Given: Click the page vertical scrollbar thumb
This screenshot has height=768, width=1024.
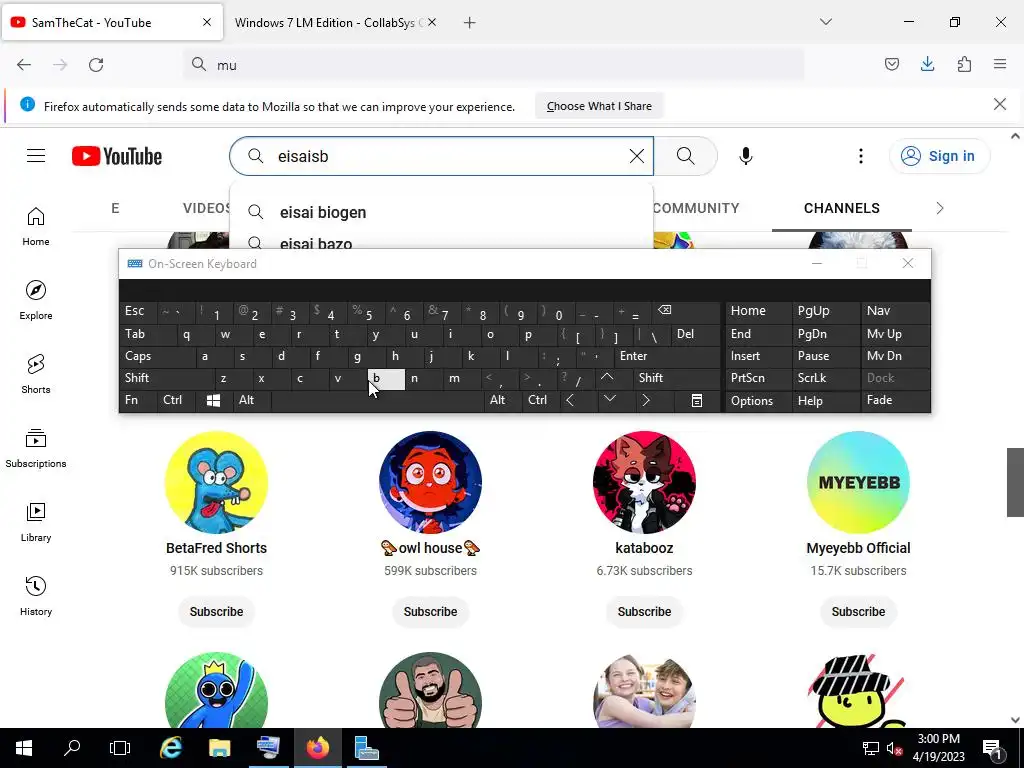Looking at the screenshot, I should 1015,482.
